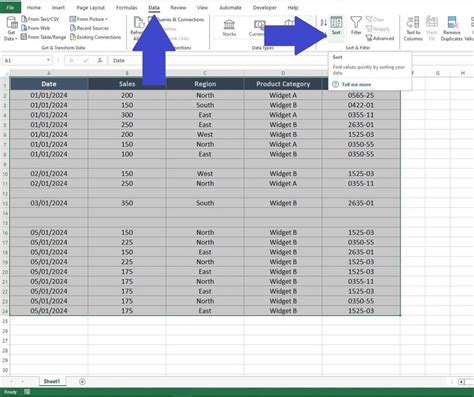Screen dimensions: 474x397
Task: Click the Sales cell with 100
Action: (127, 154)
